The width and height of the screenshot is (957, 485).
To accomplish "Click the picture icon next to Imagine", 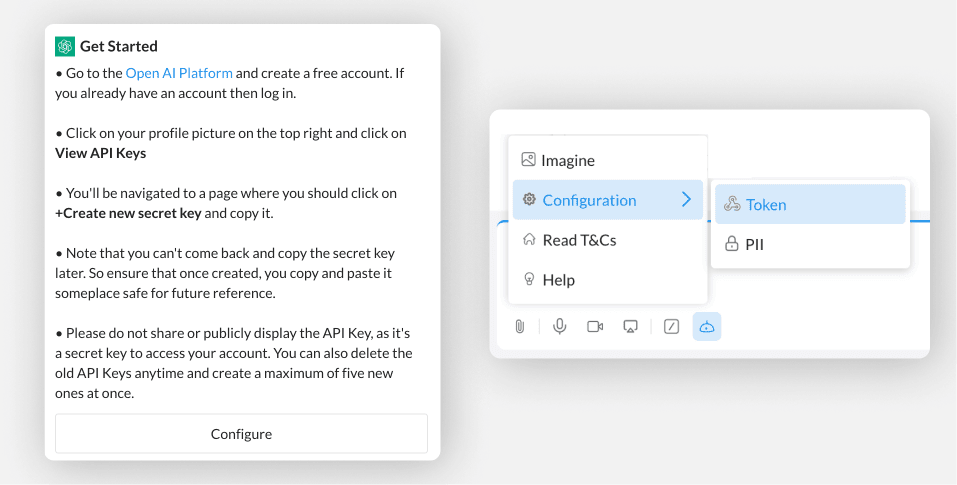I will click(x=528, y=160).
